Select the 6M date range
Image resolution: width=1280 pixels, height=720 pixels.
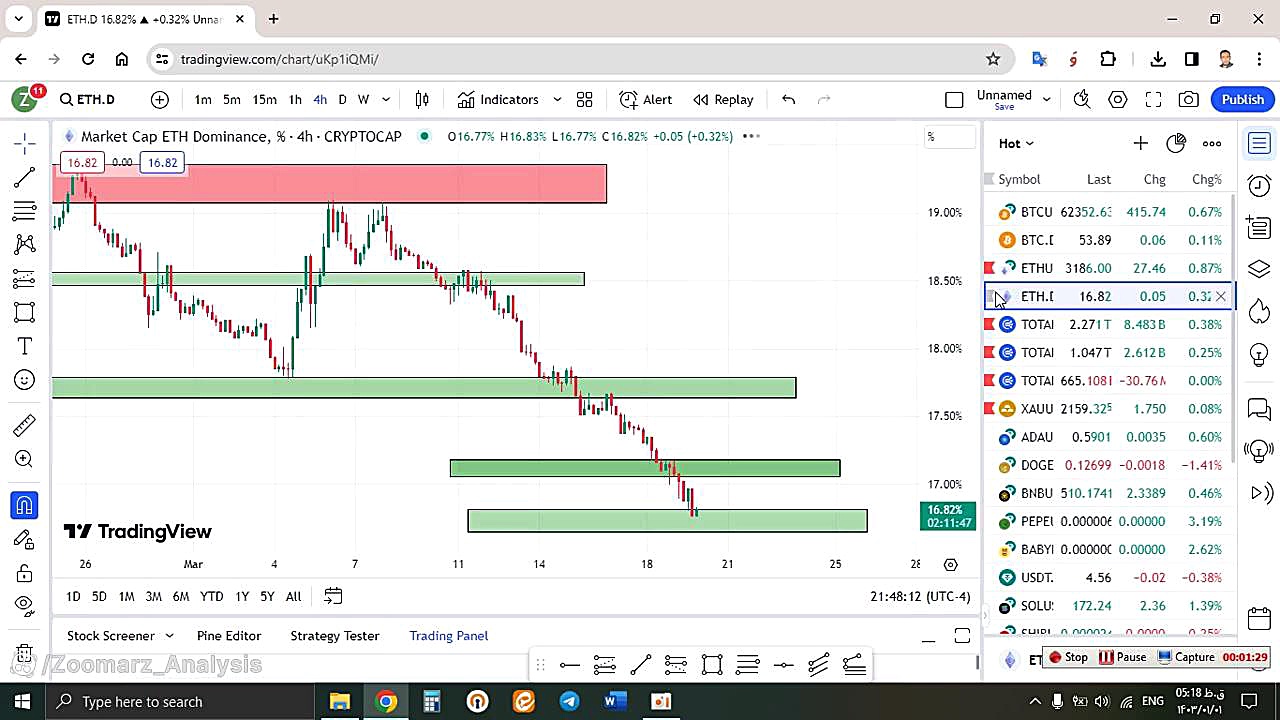(x=181, y=596)
